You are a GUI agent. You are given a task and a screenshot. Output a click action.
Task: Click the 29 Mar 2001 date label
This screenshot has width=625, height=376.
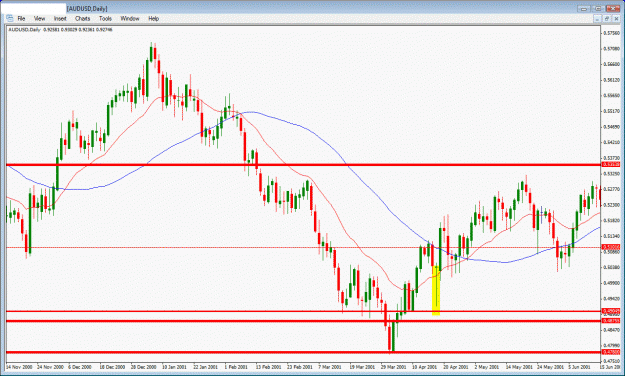tap(393, 367)
